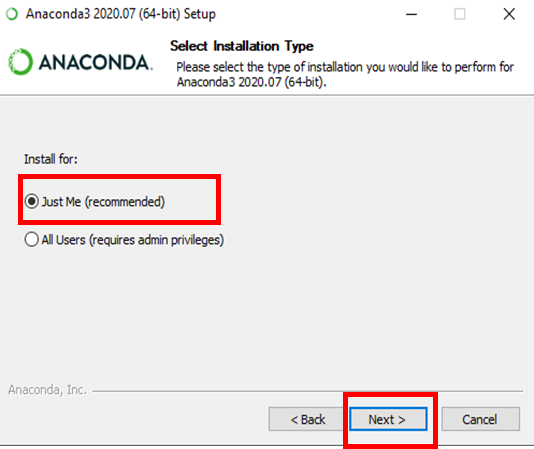Click the "Anaconda3 2020.07 (64-bit) Setup" title text
534x449 pixels.
(121, 14)
